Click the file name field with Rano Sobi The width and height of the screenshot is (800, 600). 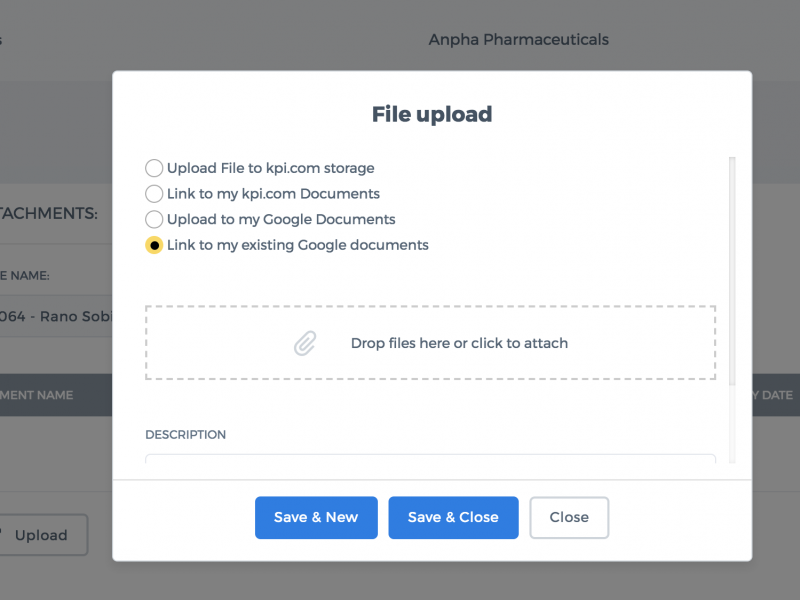coord(56,316)
